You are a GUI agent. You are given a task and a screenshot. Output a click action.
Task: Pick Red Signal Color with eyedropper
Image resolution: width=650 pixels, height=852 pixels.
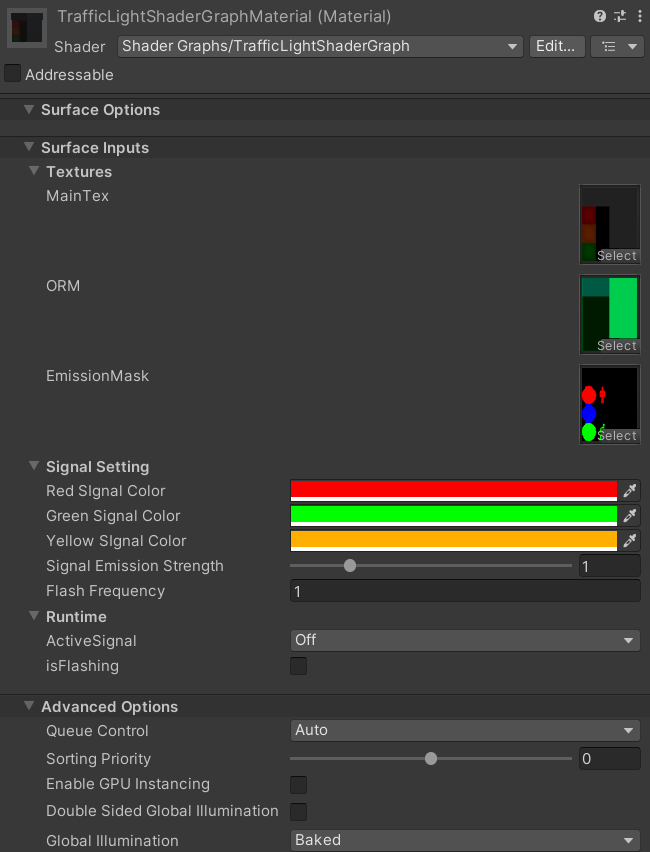pos(629,491)
